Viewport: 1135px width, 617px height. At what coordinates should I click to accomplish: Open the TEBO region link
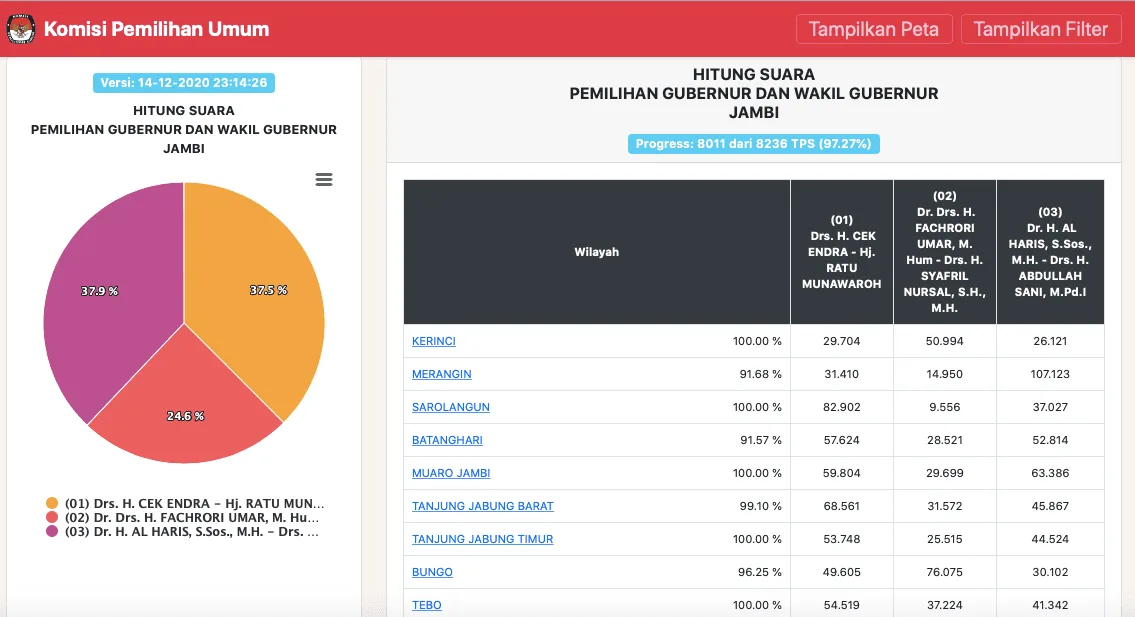[426, 605]
